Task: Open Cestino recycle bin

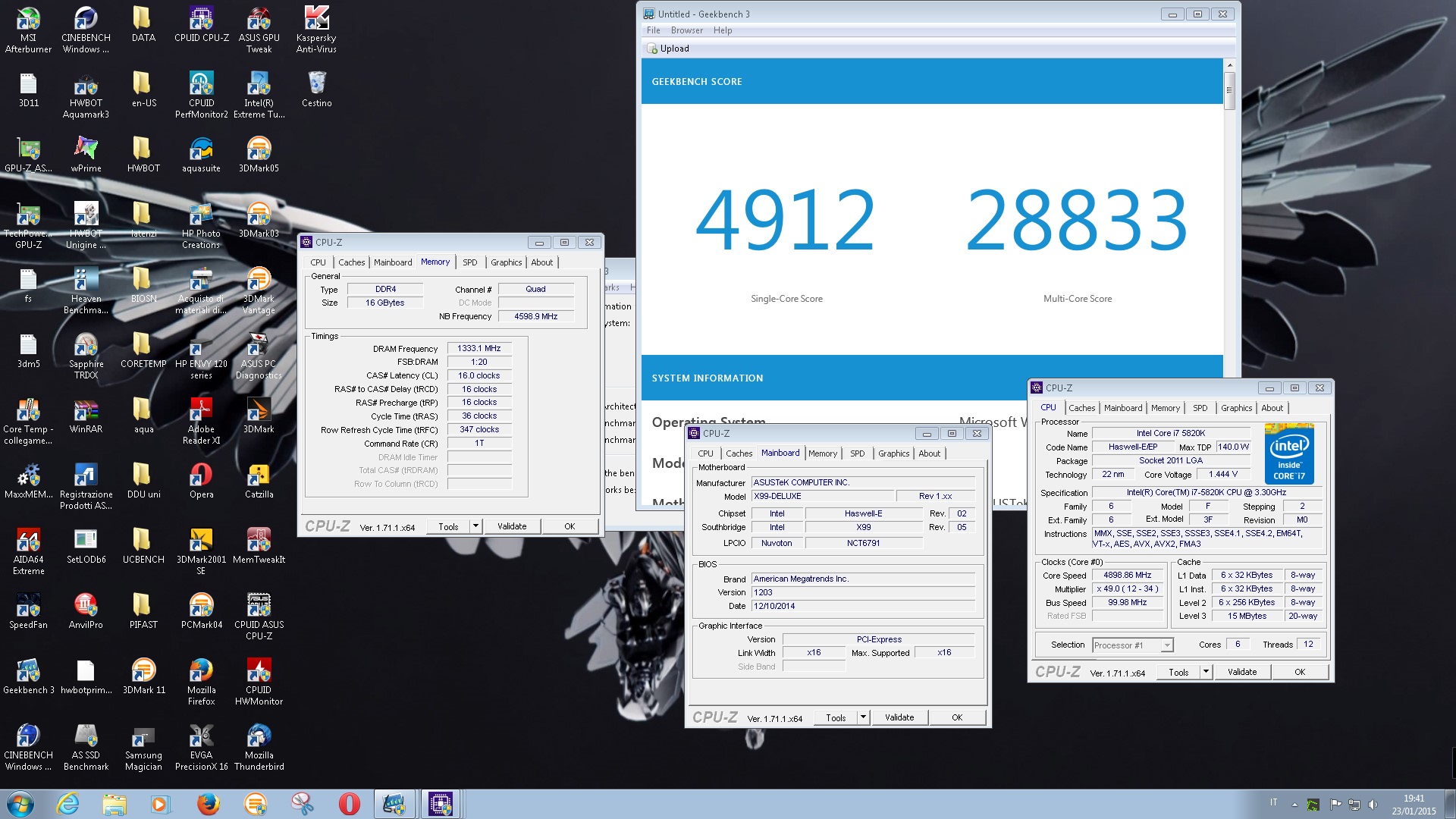Action: [316, 89]
